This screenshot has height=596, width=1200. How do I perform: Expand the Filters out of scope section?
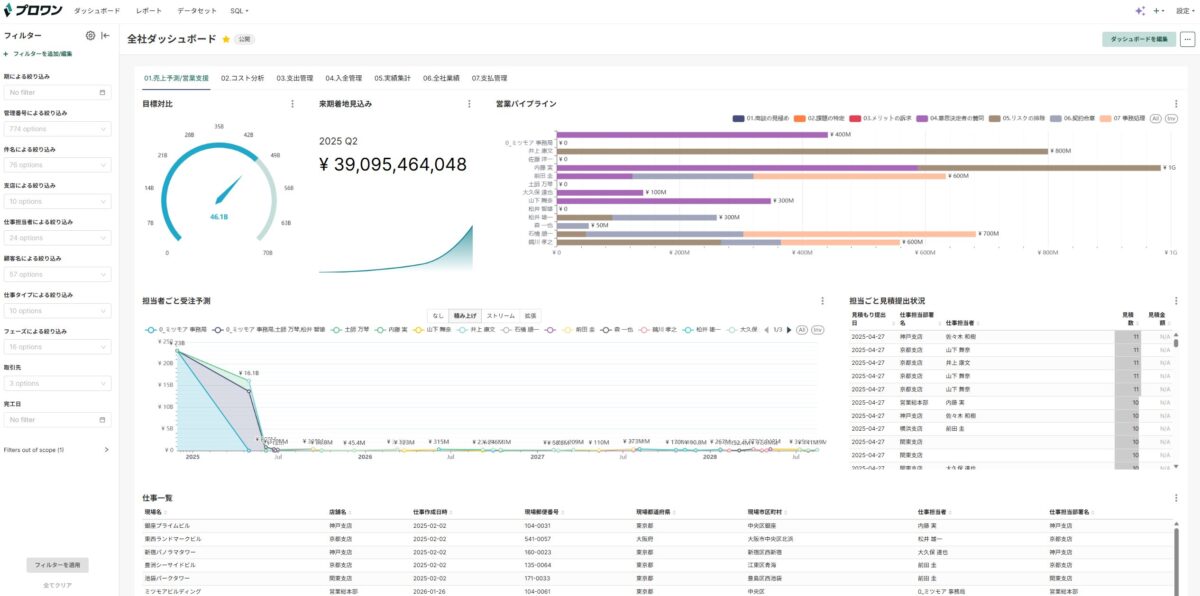[x=106, y=450]
